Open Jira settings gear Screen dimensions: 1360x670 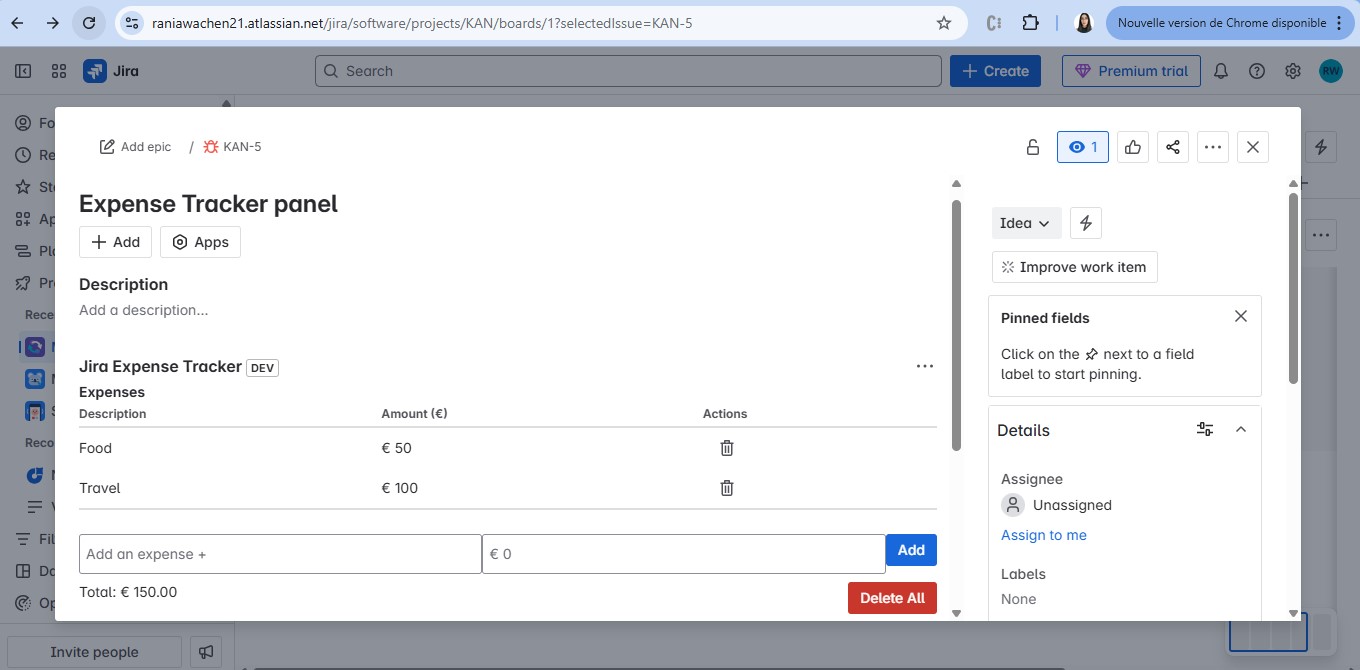pyautogui.click(x=1293, y=71)
